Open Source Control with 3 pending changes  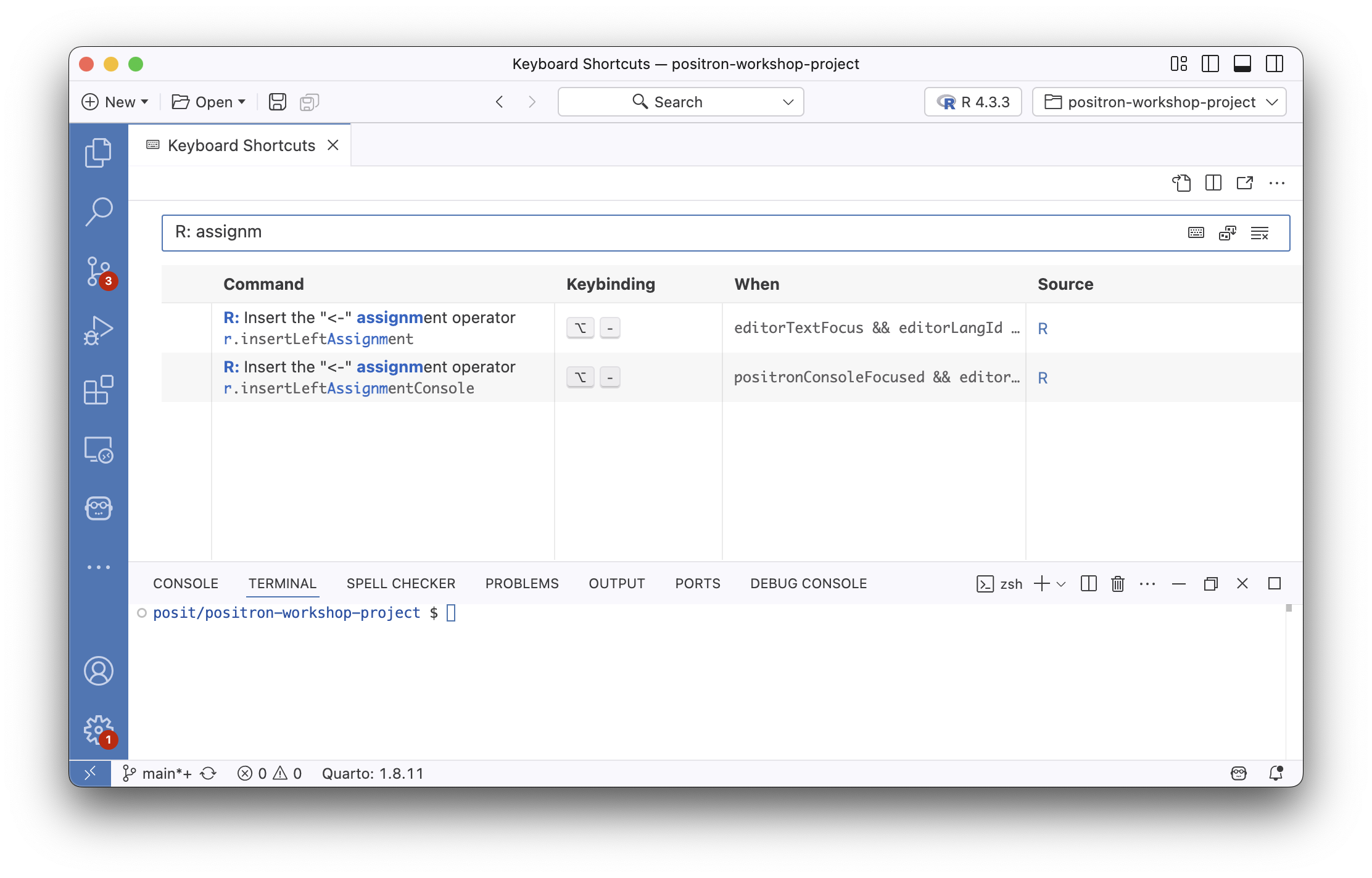[x=98, y=271]
